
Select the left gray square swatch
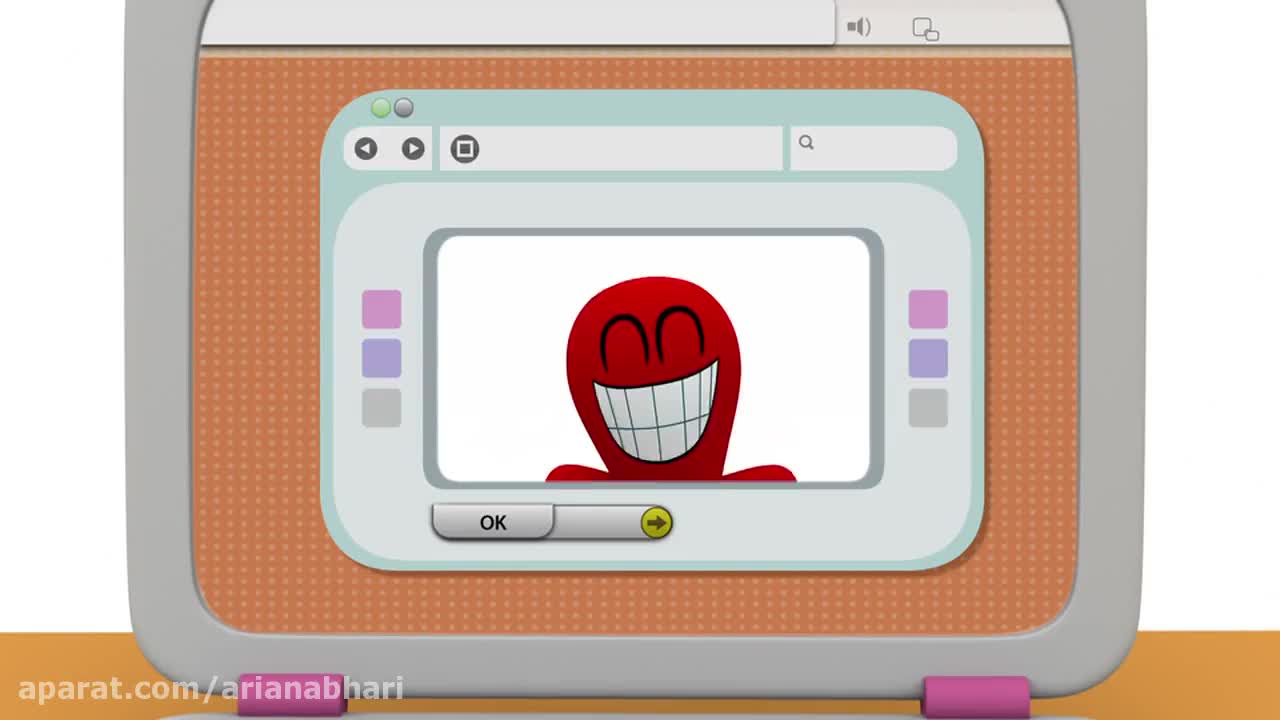[381, 408]
